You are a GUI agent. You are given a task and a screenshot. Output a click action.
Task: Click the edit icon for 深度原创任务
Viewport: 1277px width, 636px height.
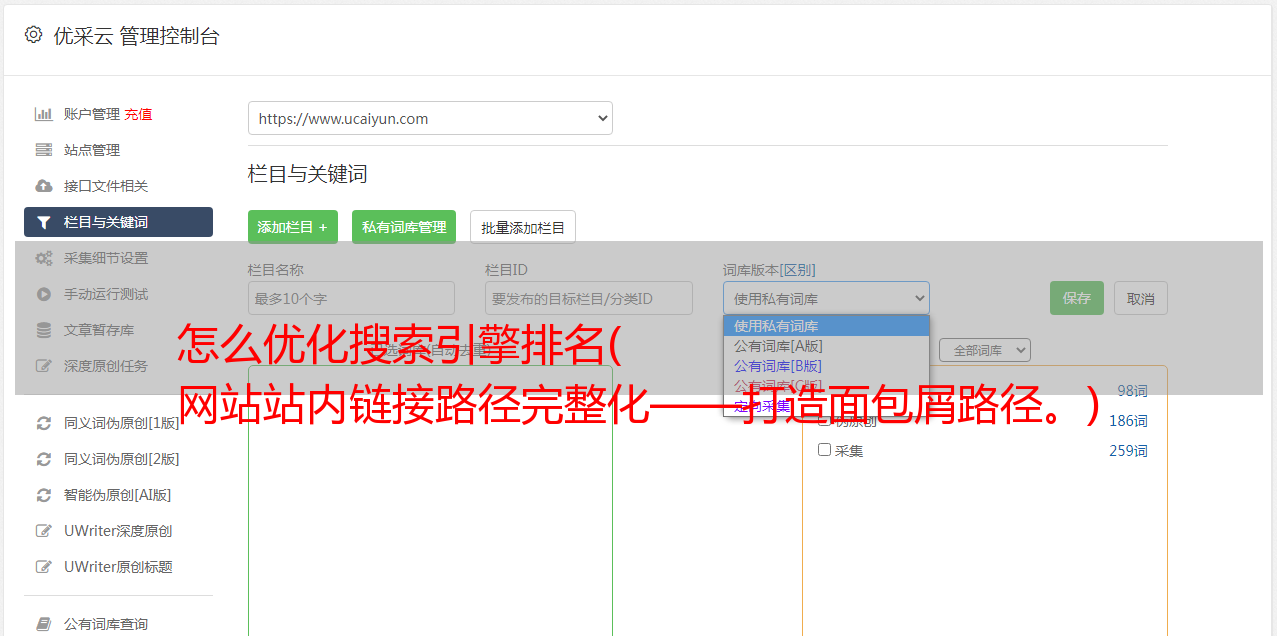point(44,366)
